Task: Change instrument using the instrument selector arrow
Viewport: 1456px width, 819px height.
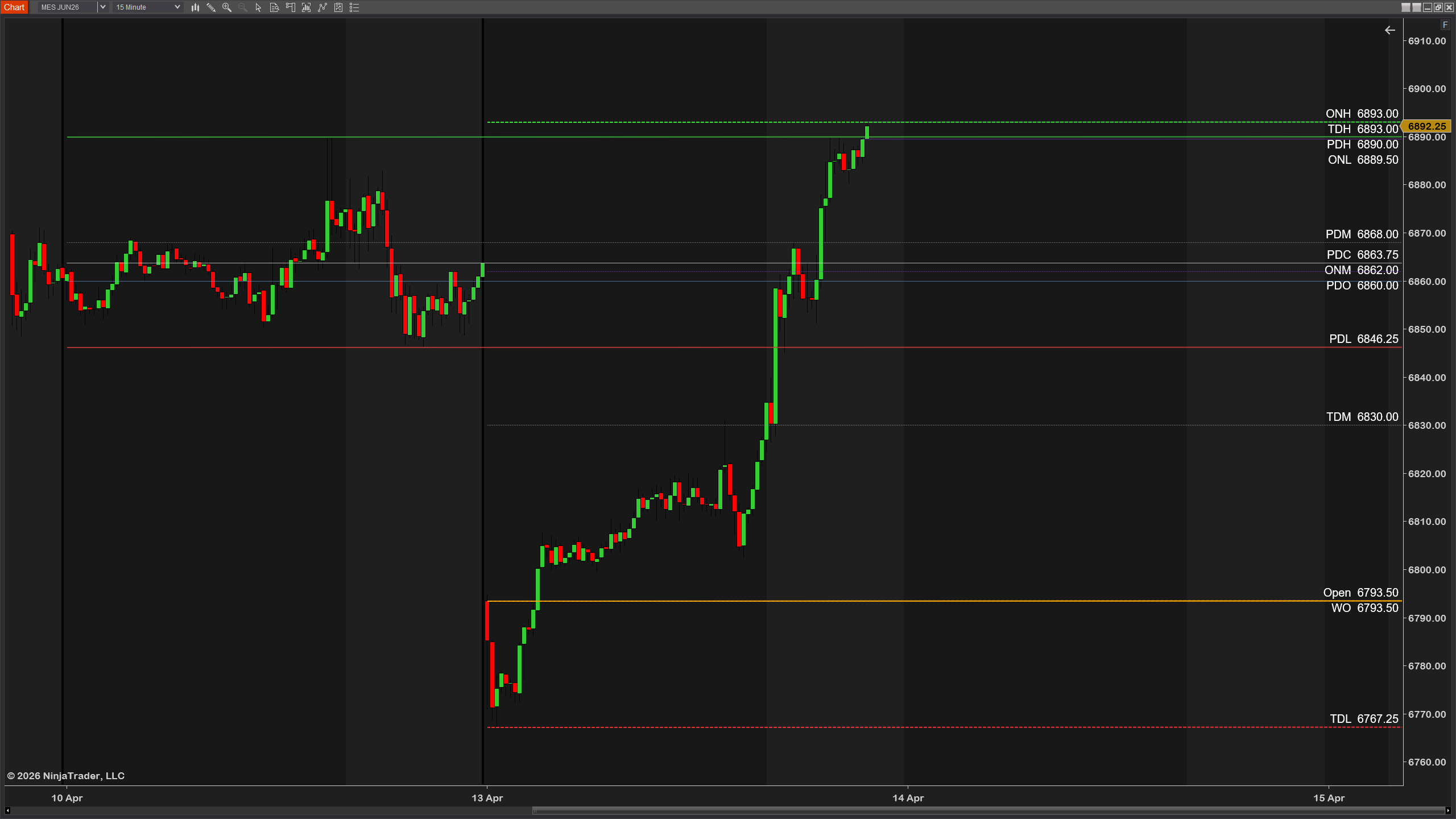Action: (103, 7)
